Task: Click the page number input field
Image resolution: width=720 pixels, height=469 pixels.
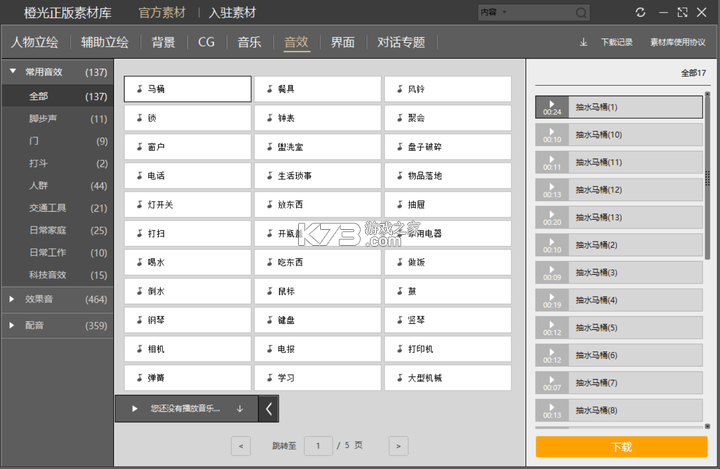Action: (318, 446)
